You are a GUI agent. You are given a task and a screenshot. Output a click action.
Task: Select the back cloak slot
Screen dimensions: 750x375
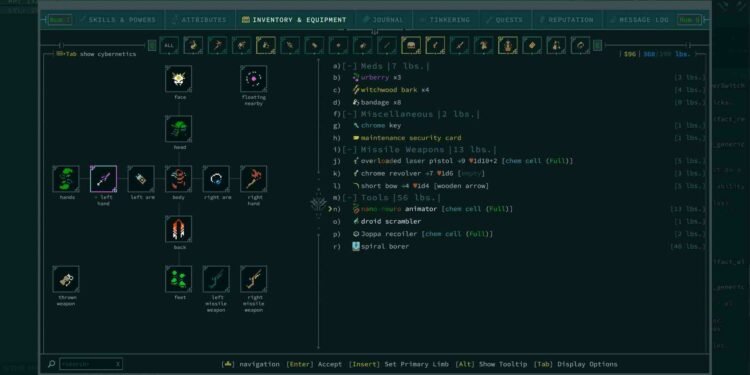178,229
